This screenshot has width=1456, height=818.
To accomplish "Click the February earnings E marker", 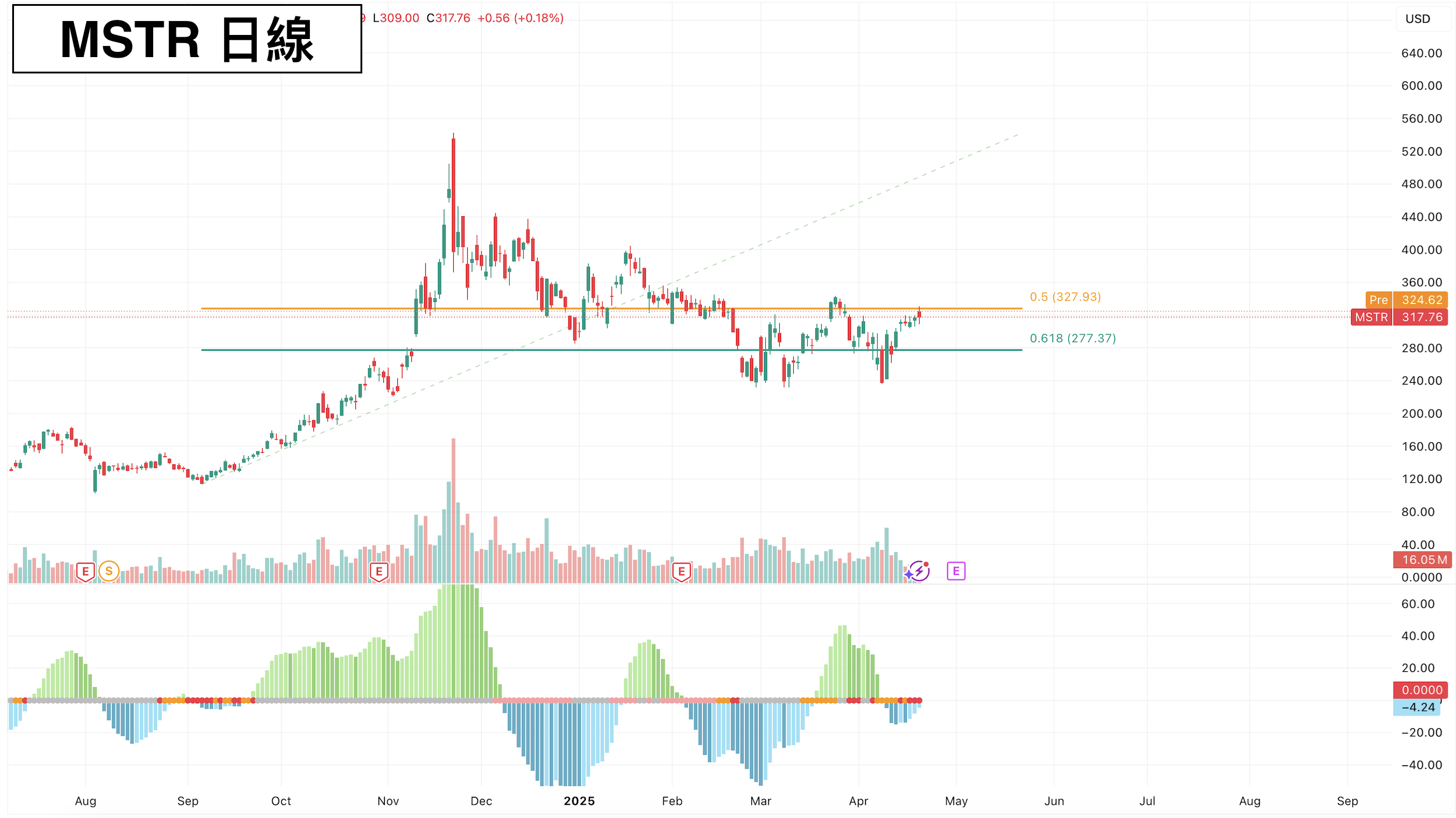I will (x=681, y=572).
